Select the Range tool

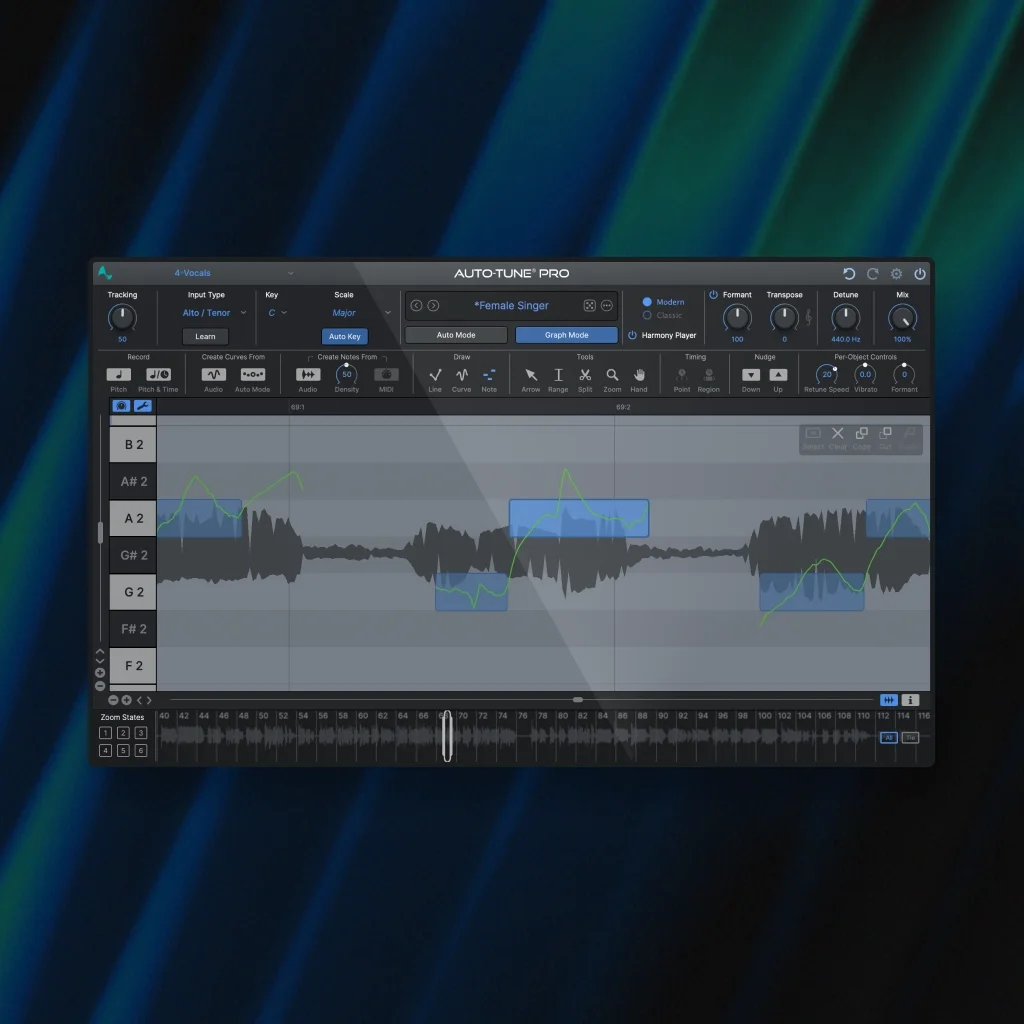click(x=558, y=375)
